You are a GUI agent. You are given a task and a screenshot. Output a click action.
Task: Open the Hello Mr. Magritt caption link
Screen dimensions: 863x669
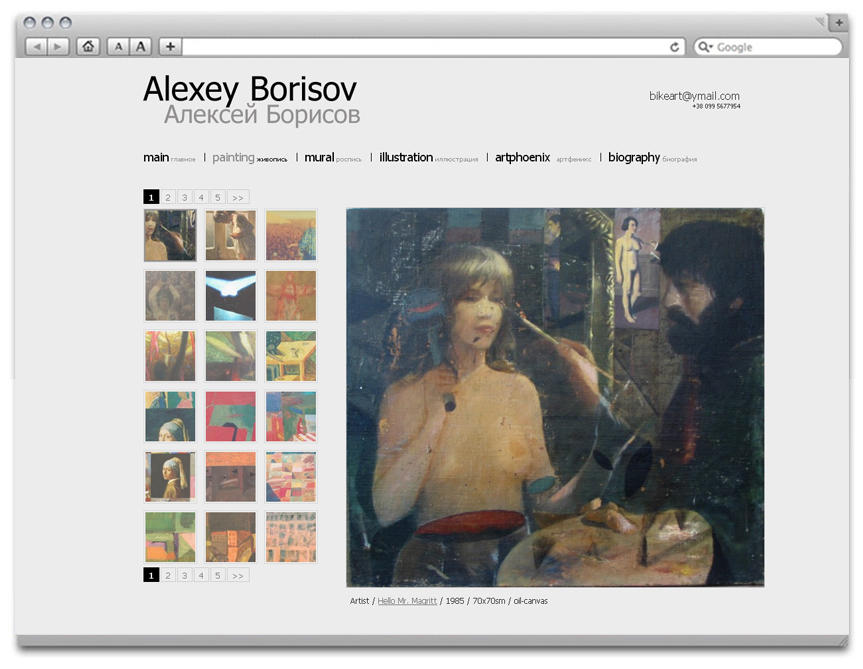tap(407, 601)
